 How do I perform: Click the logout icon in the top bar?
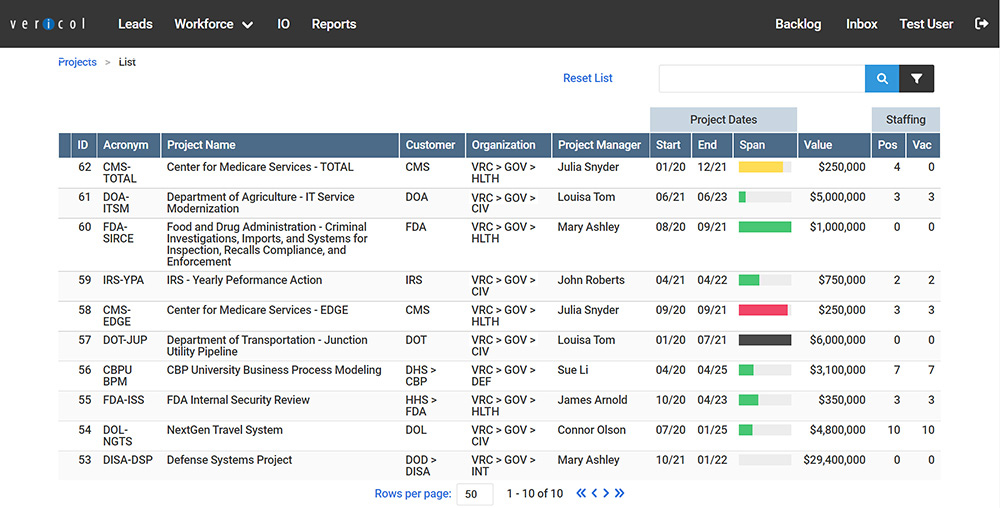(980, 24)
